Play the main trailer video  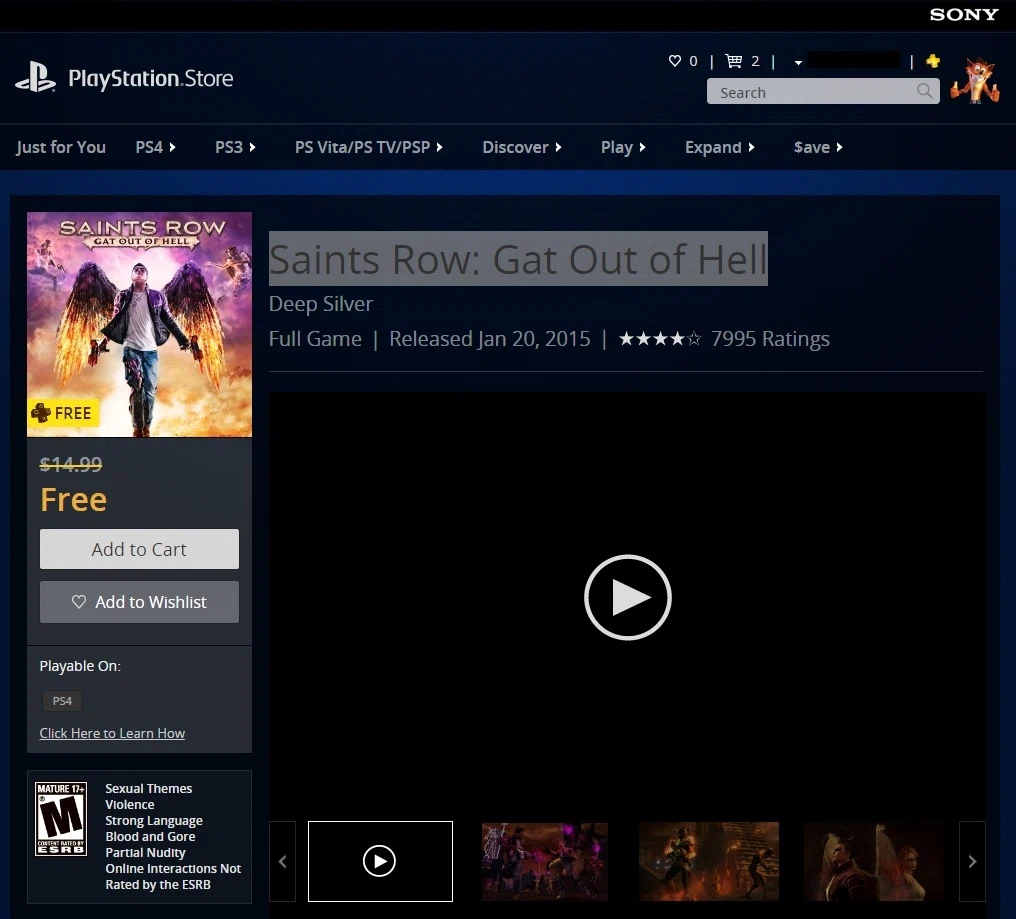627,597
